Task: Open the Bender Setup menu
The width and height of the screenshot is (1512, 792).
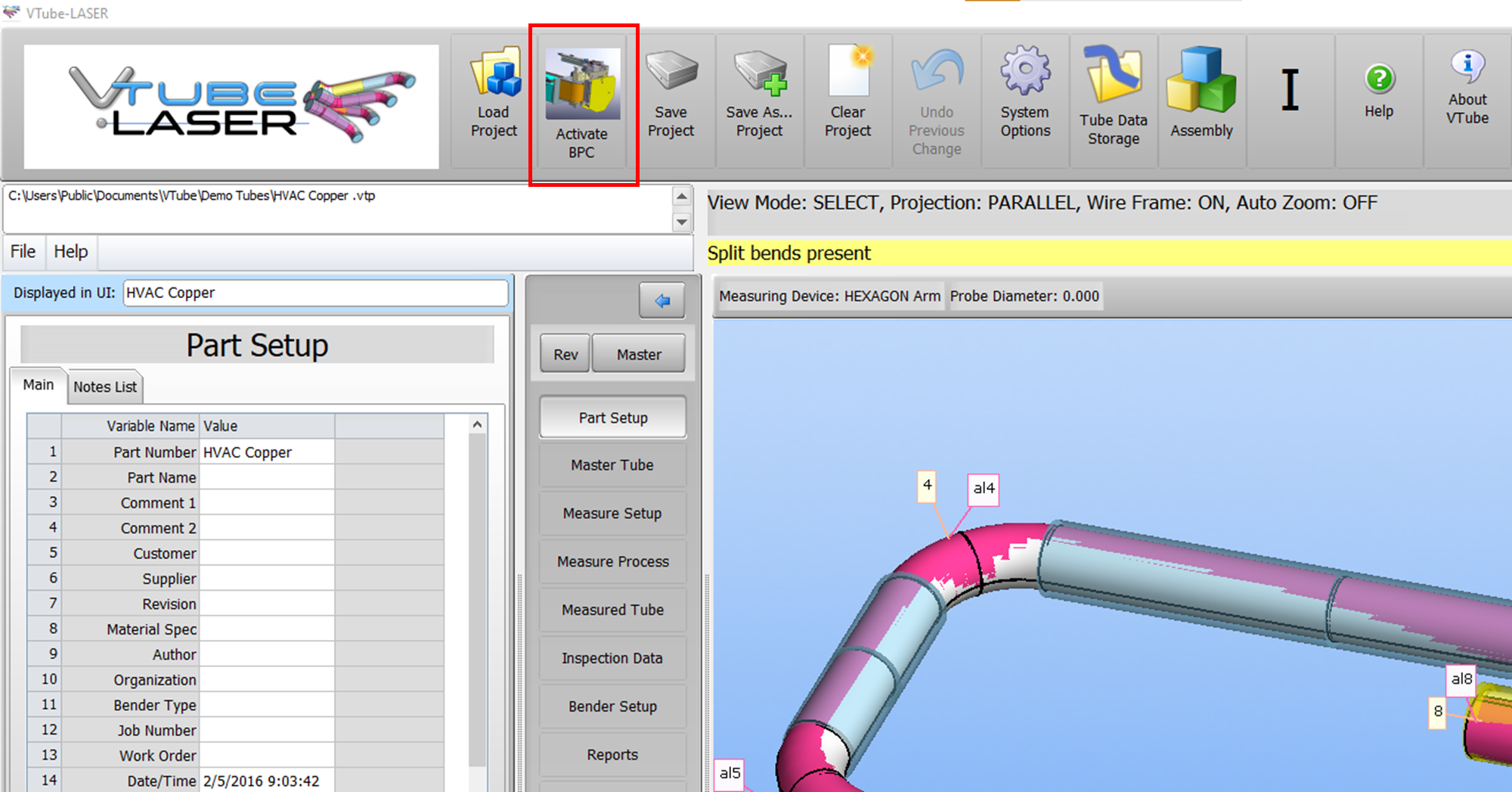Action: (613, 707)
